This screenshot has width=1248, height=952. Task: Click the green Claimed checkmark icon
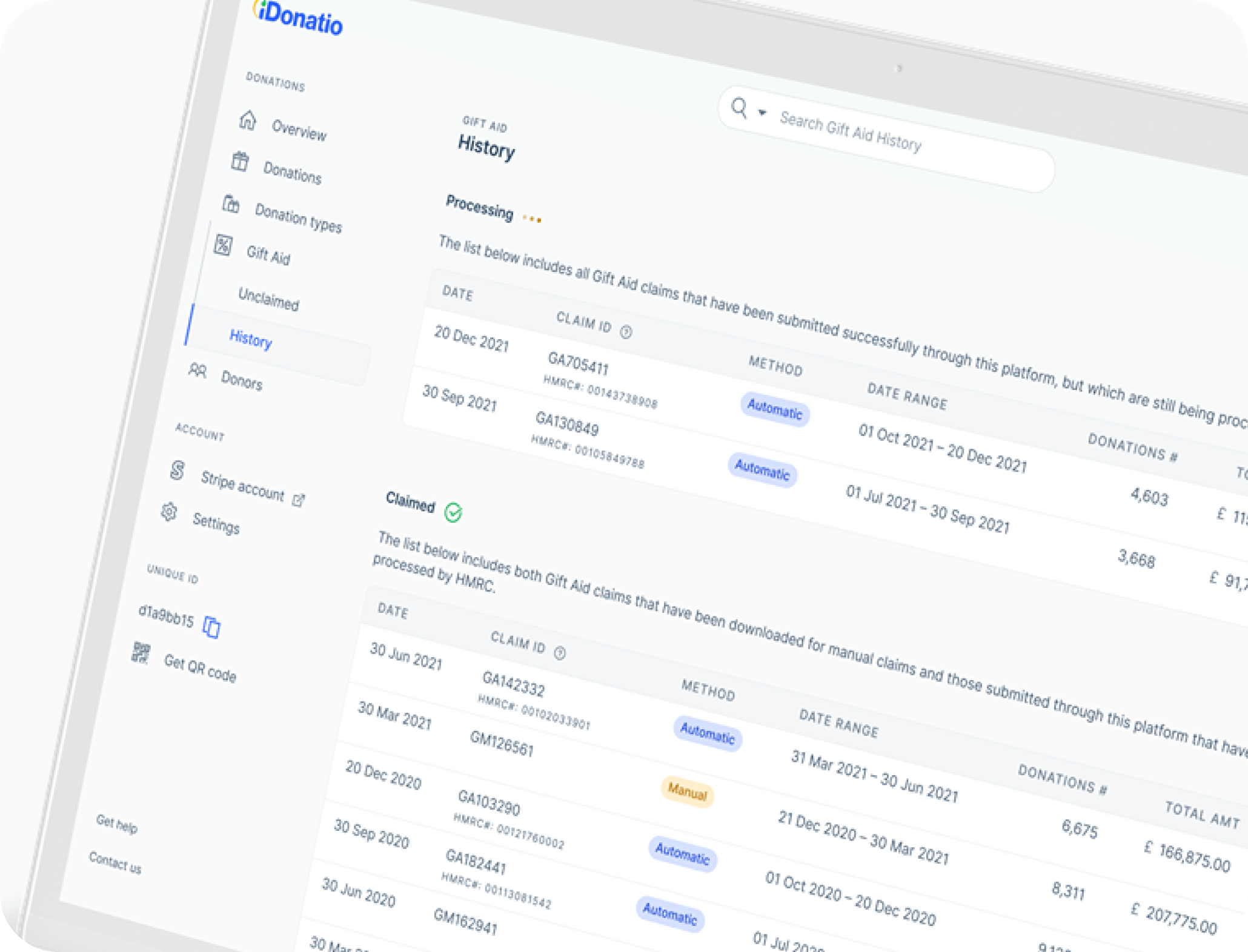[x=453, y=513]
